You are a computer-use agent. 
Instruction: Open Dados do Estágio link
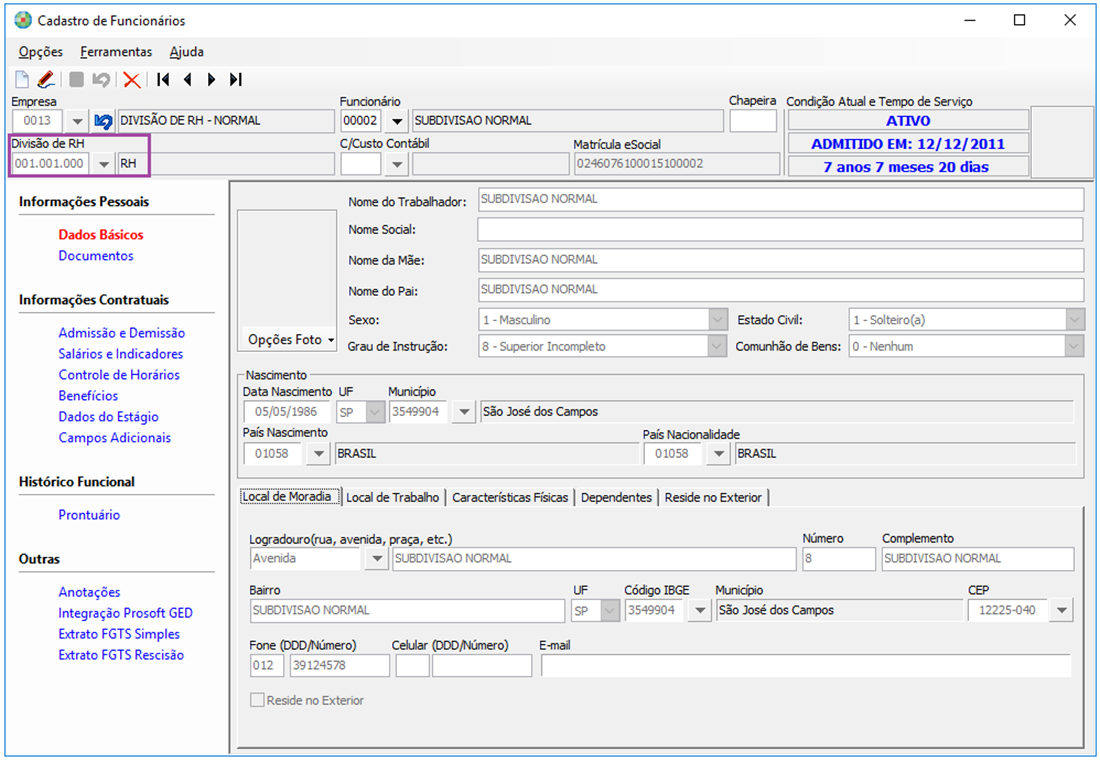(108, 417)
